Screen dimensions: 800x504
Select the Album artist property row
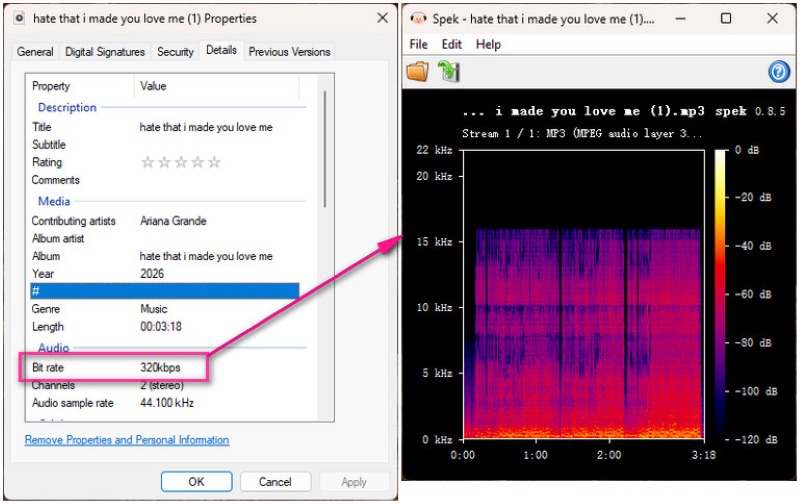[164, 238]
